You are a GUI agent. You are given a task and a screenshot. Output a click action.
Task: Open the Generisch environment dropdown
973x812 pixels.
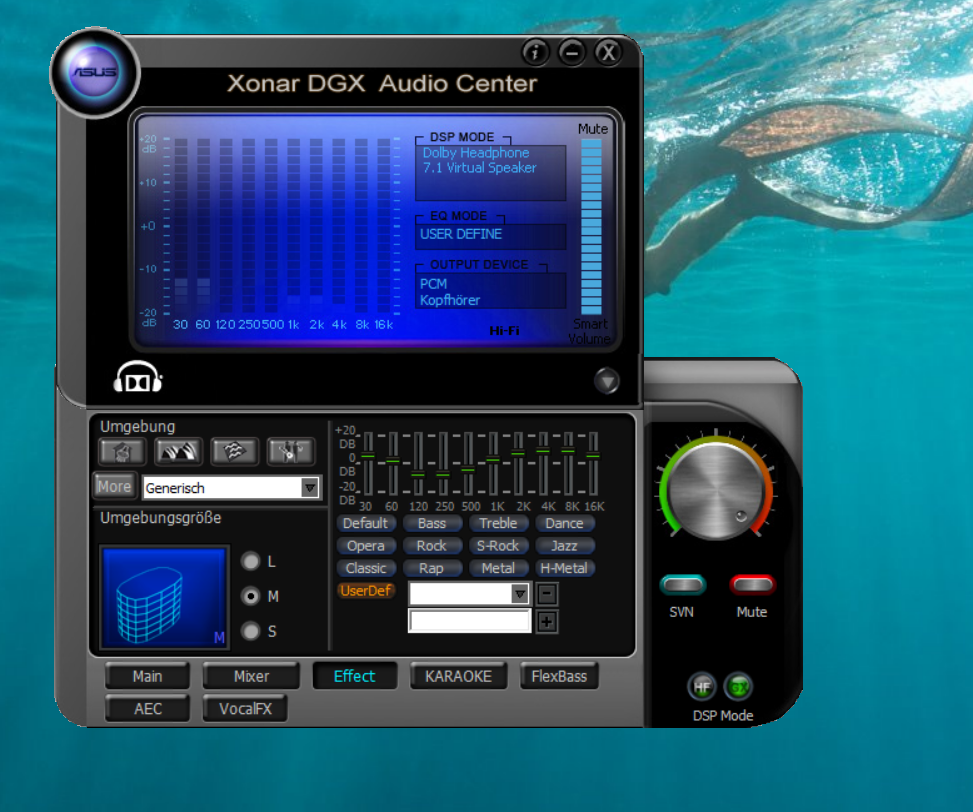coord(231,488)
